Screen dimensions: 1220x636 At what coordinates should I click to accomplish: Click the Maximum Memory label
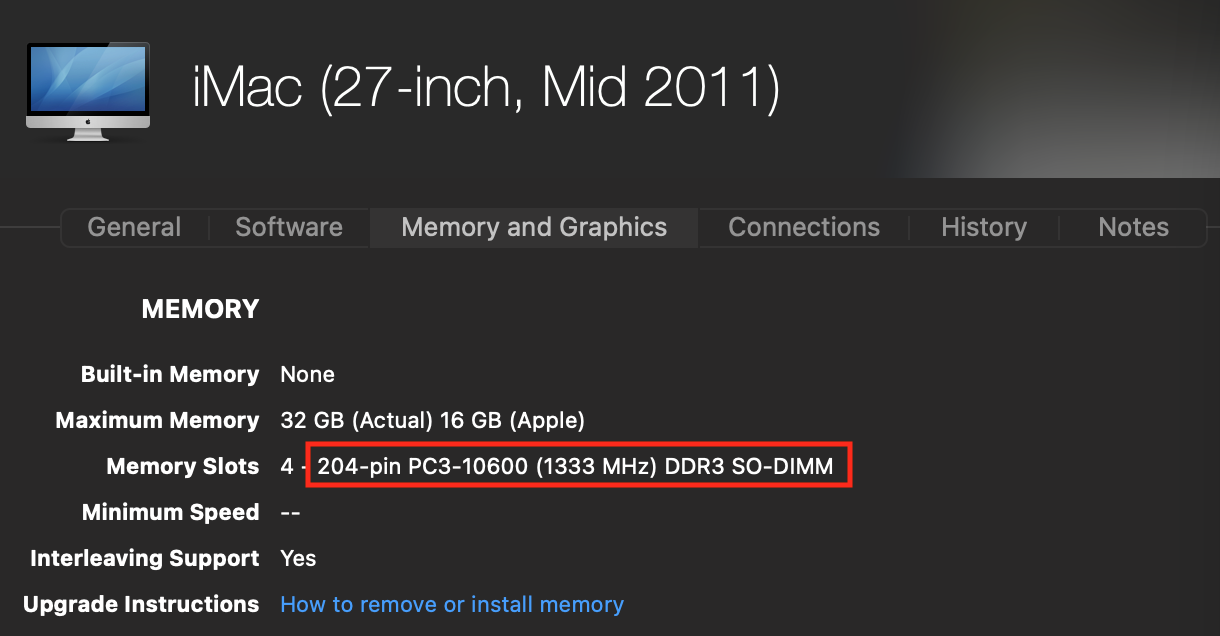(157, 420)
